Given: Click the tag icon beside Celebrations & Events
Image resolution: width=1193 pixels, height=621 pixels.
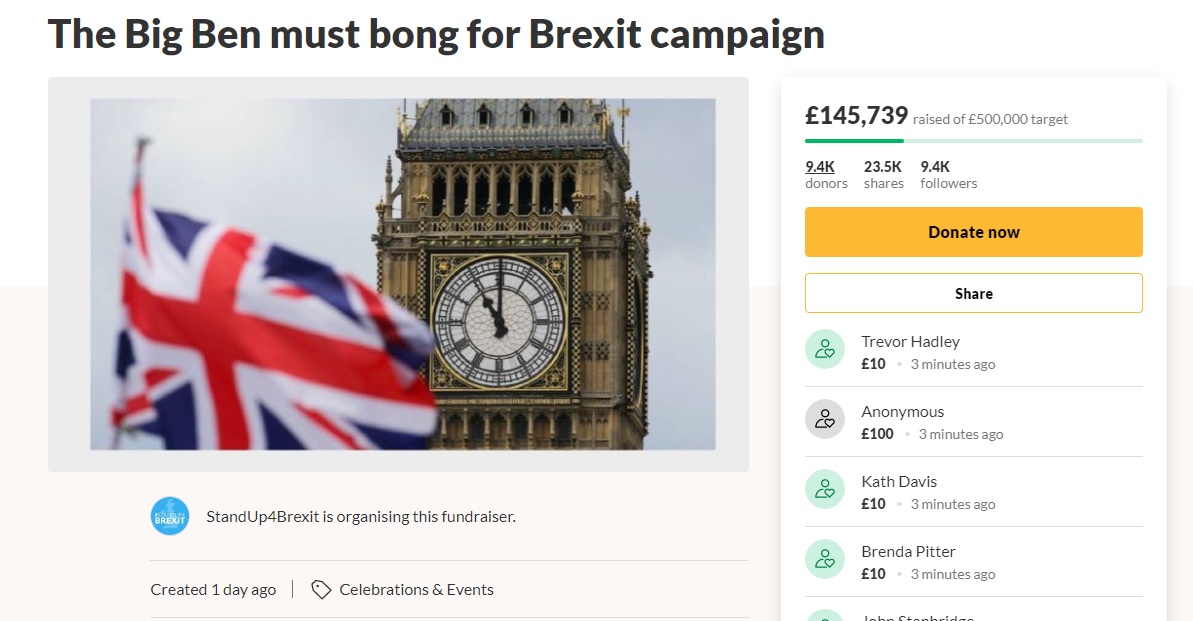Looking at the screenshot, I should pyautogui.click(x=321, y=590).
